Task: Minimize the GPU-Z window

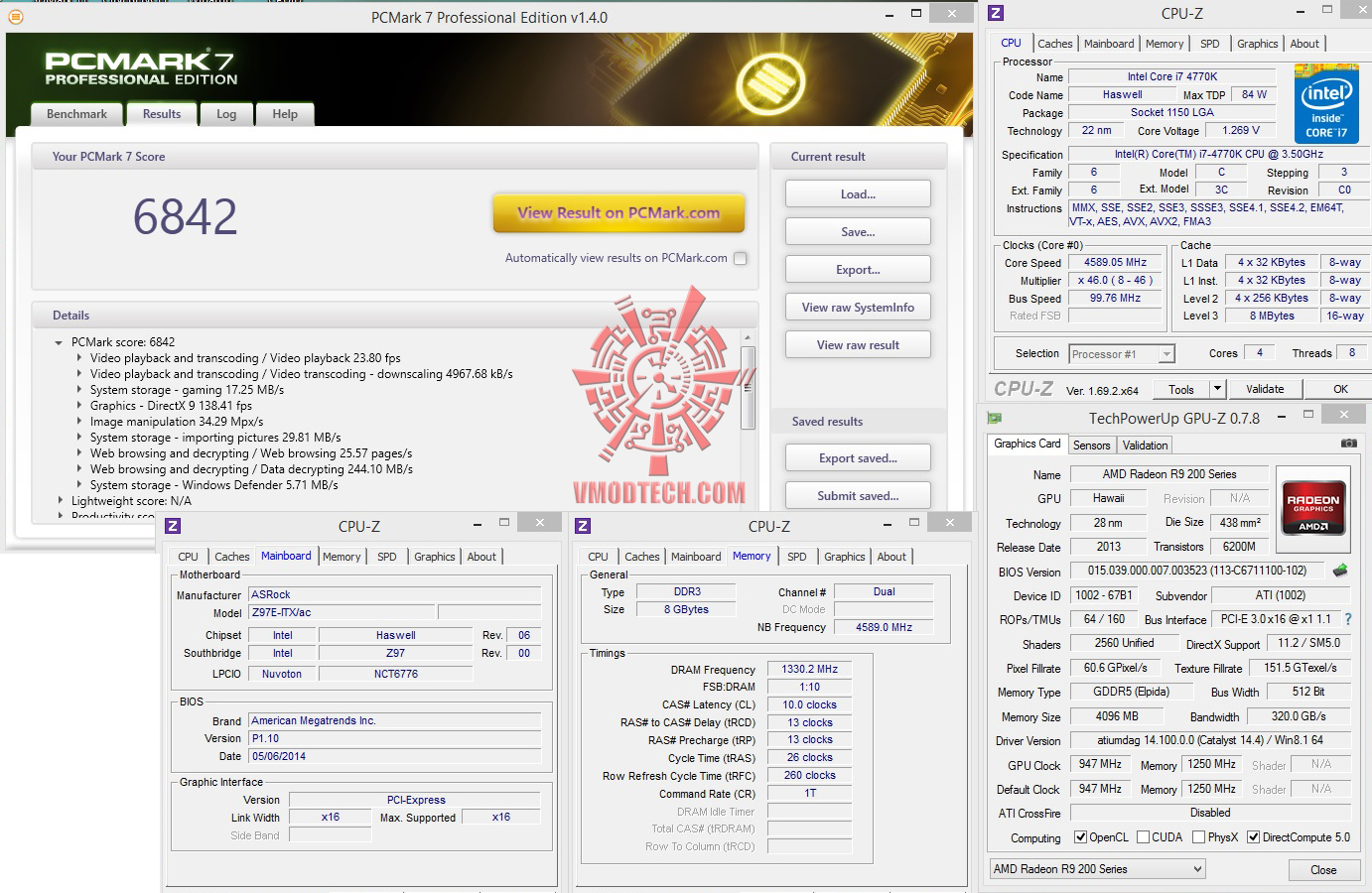Action: coord(1282,416)
